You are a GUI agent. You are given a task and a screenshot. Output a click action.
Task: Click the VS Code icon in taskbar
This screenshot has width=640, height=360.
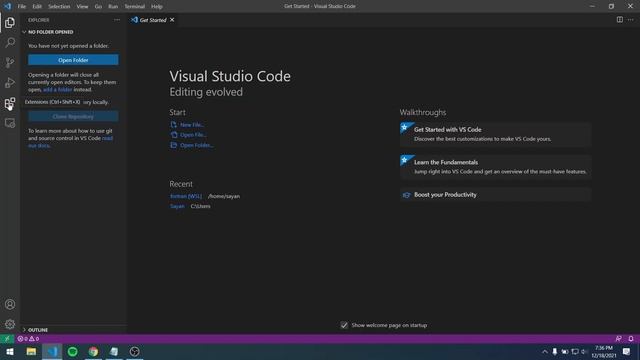(52, 351)
